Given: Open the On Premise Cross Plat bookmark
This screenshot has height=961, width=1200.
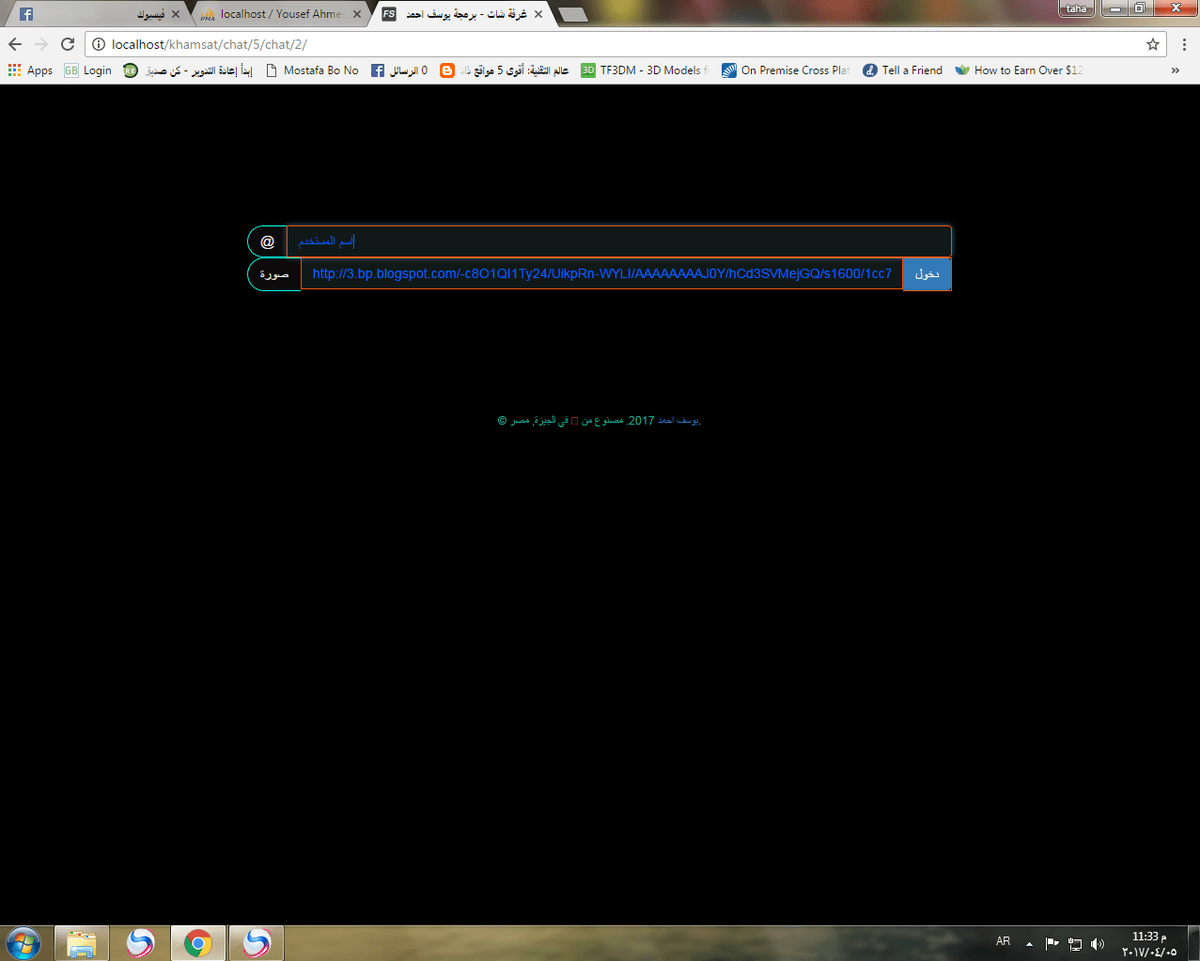Looking at the screenshot, I should [785, 71].
